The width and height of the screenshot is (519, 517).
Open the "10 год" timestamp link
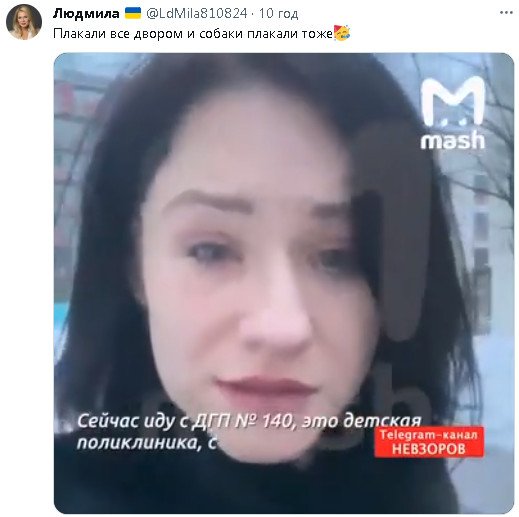pos(278,14)
